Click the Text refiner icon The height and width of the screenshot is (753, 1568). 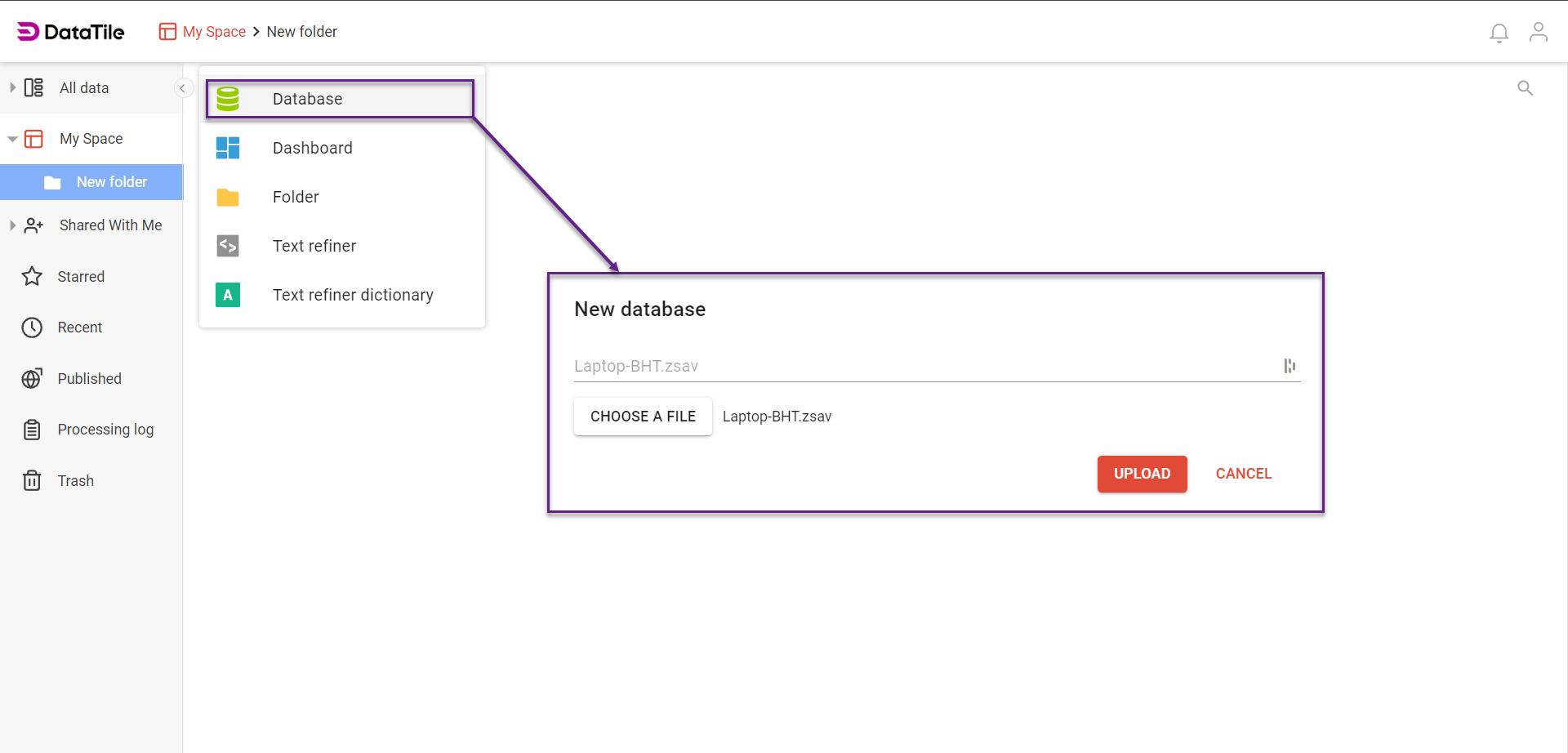228,245
